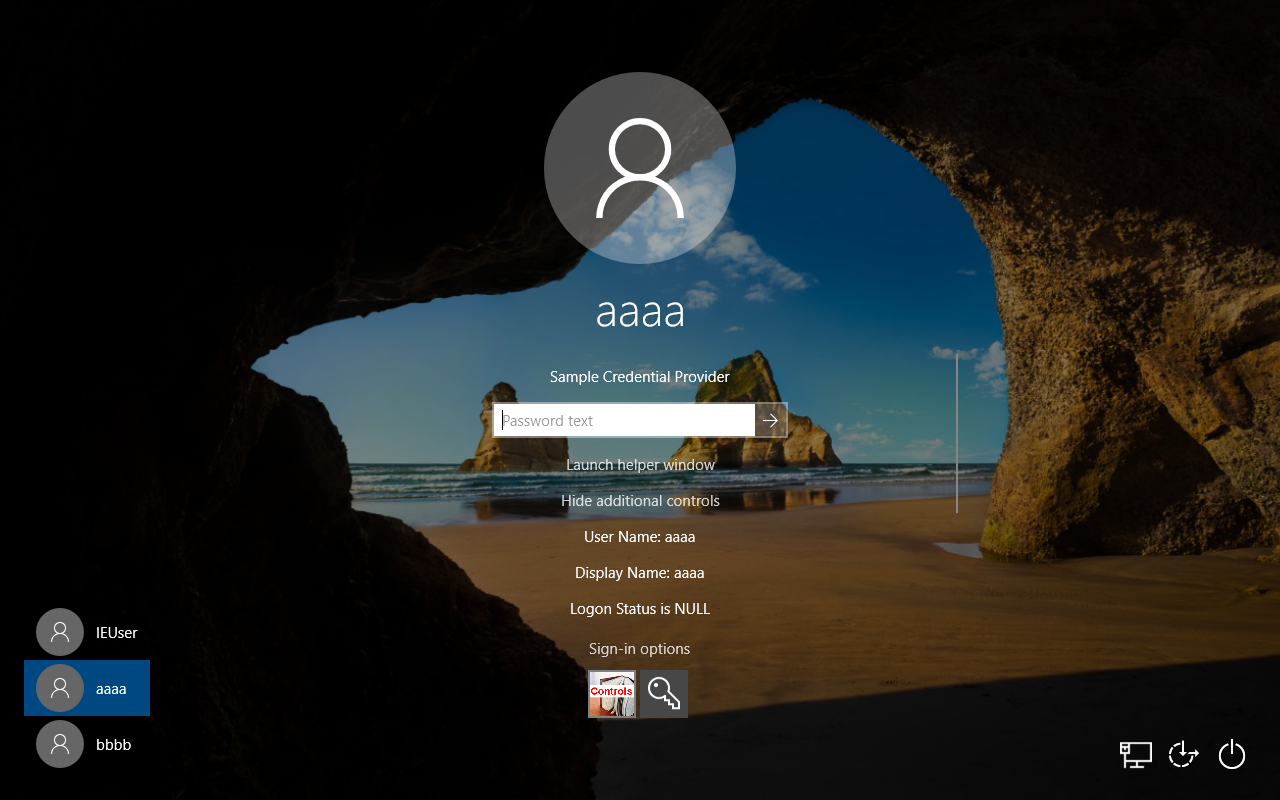The width and height of the screenshot is (1280, 800).
Task: Select the Controls sample credential provider icon
Action: tap(612, 694)
